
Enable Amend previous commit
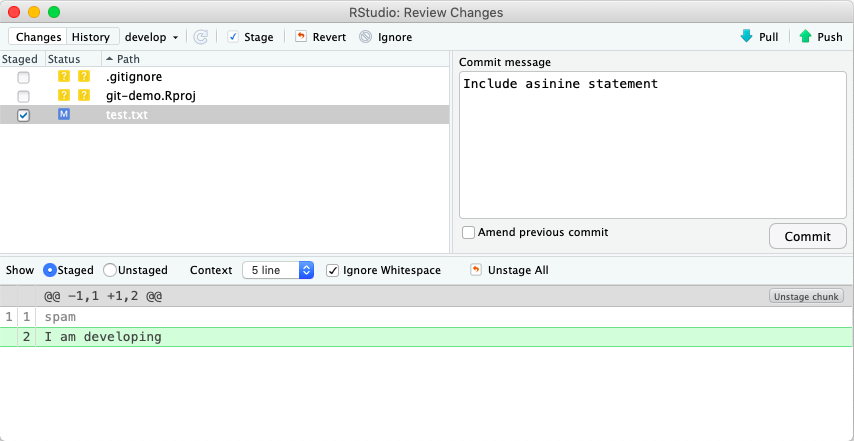(x=468, y=232)
